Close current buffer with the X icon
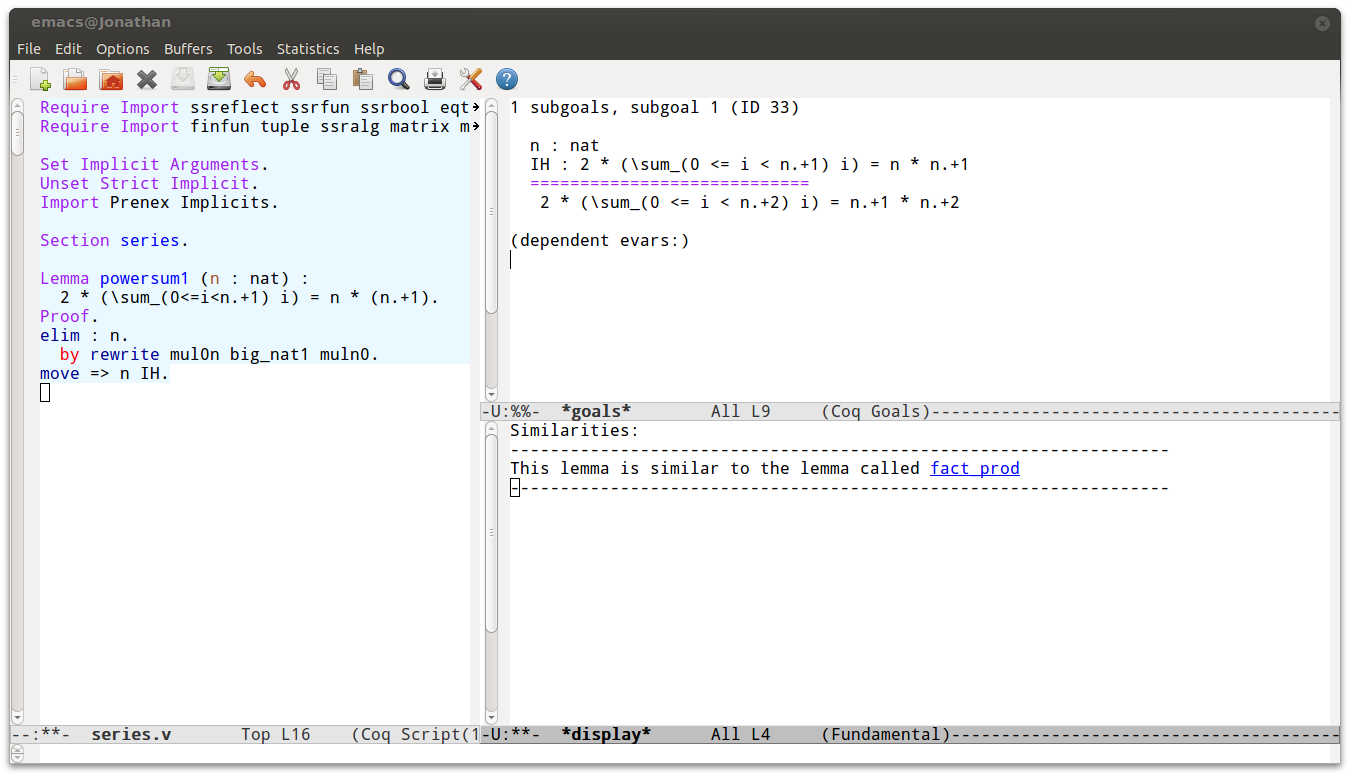 pyautogui.click(x=147, y=79)
